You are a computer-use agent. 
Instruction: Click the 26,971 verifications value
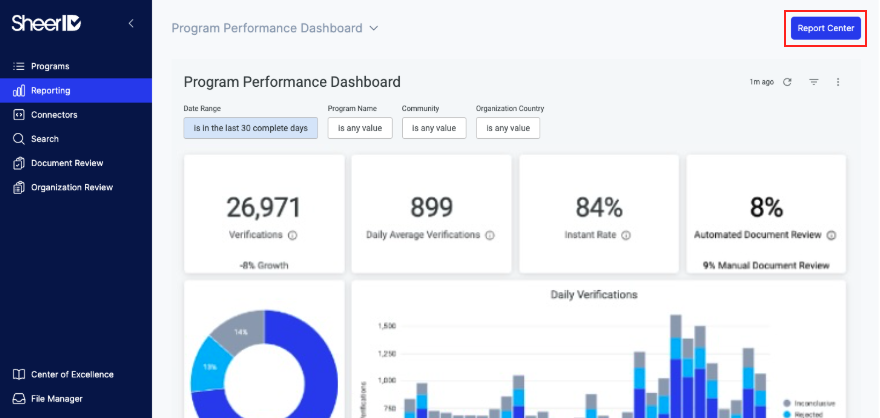coord(264,207)
